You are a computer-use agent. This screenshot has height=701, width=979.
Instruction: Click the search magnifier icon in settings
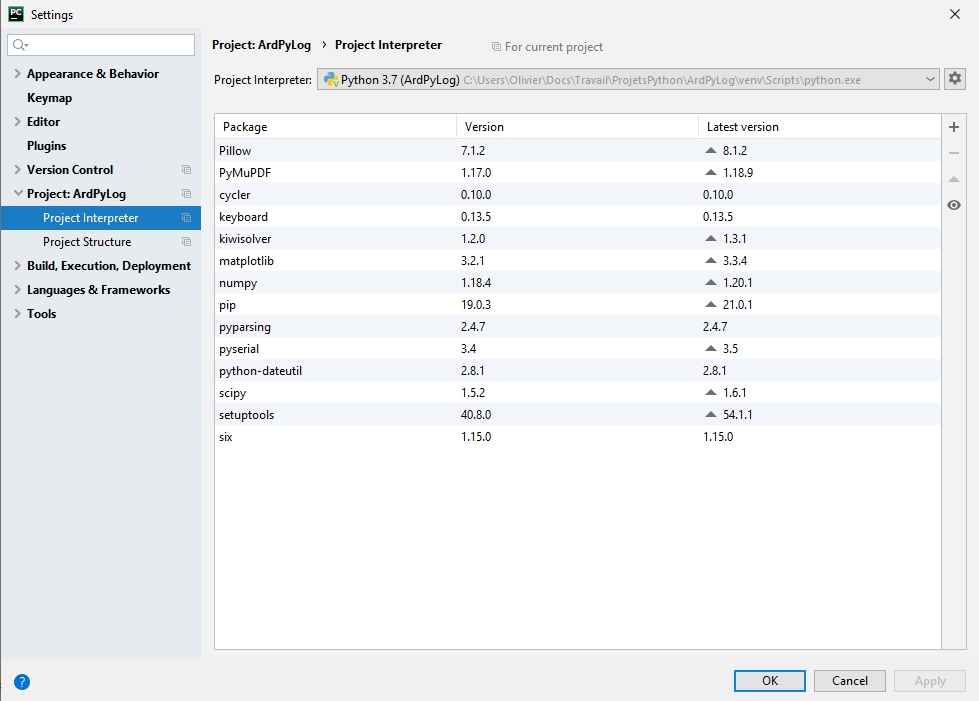[x=20, y=46]
